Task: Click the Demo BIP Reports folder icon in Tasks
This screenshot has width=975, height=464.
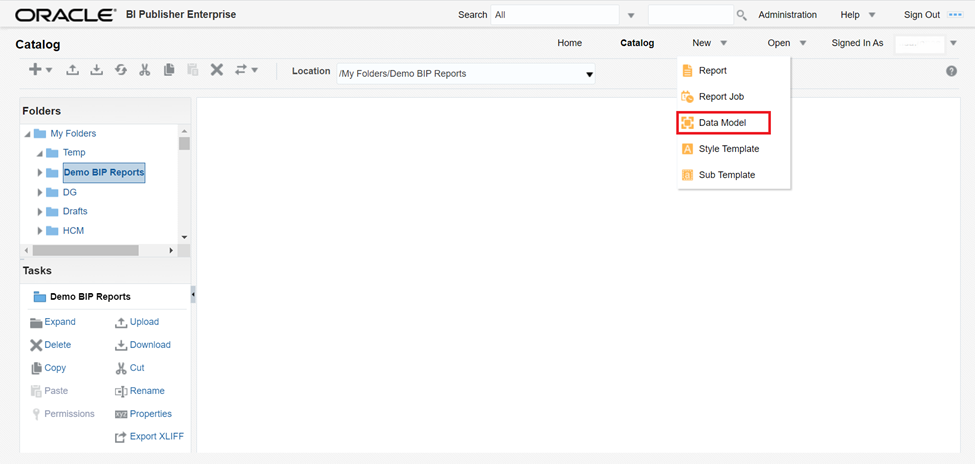Action: tap(40, 297)
